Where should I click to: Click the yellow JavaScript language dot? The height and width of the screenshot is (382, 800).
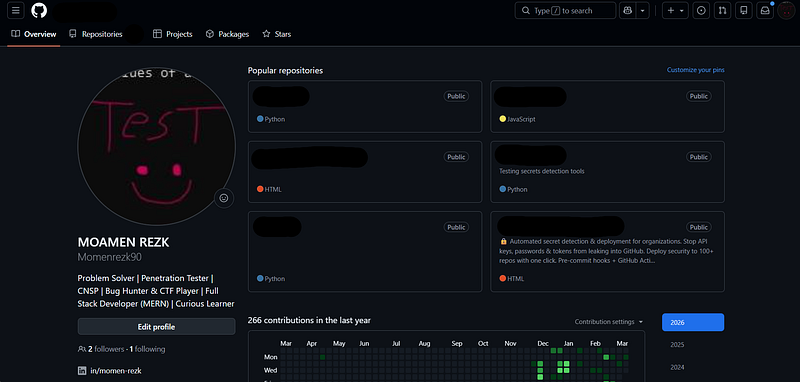503,119
